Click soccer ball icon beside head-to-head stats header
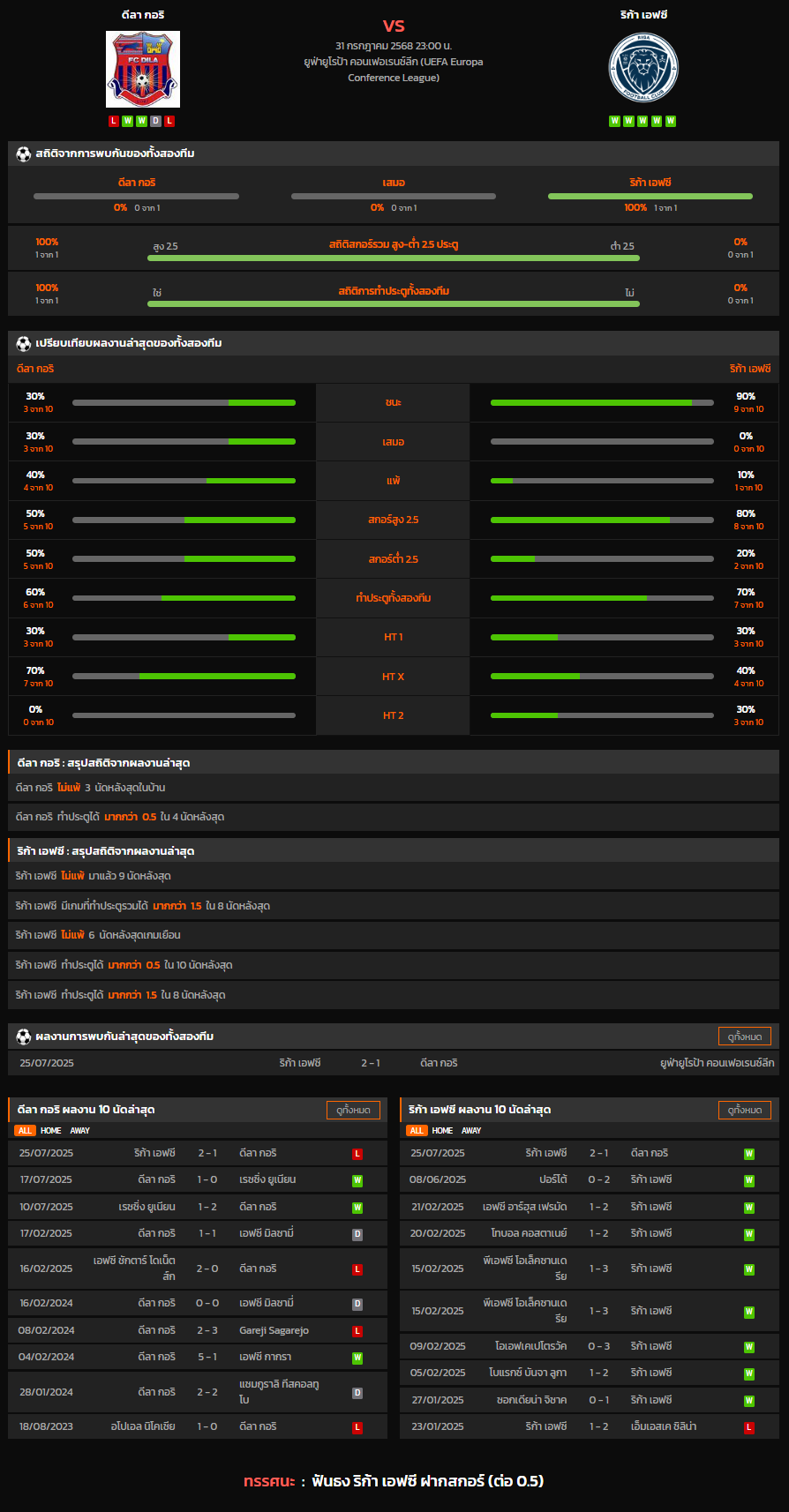Viewport: 789px width, 1512px height. [24, 153]
